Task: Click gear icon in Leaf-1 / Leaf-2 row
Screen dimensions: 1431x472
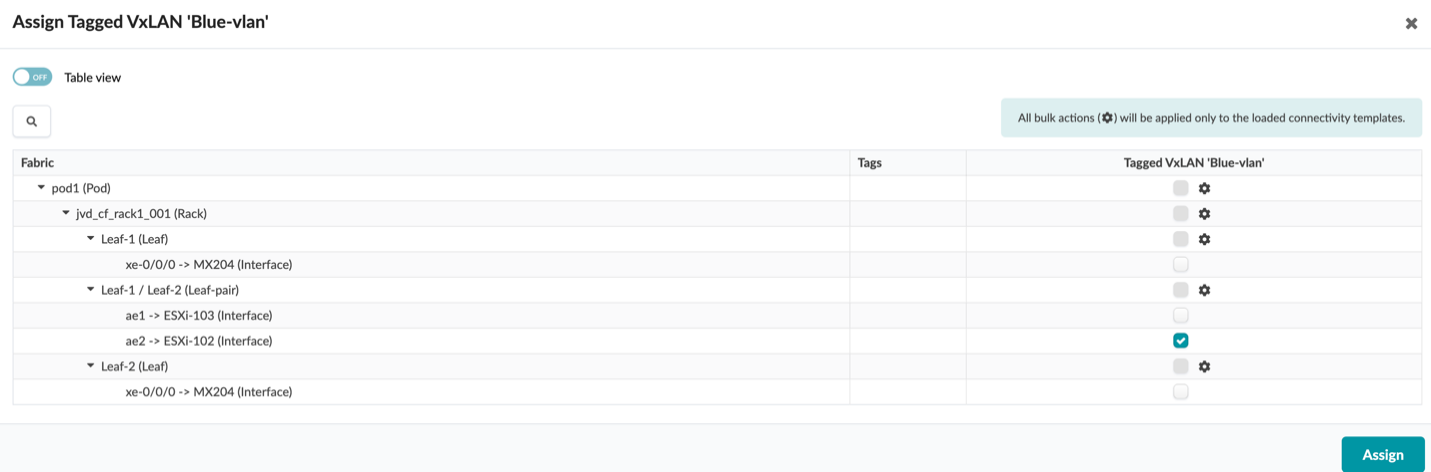Action: click(x=1205, y=290)
